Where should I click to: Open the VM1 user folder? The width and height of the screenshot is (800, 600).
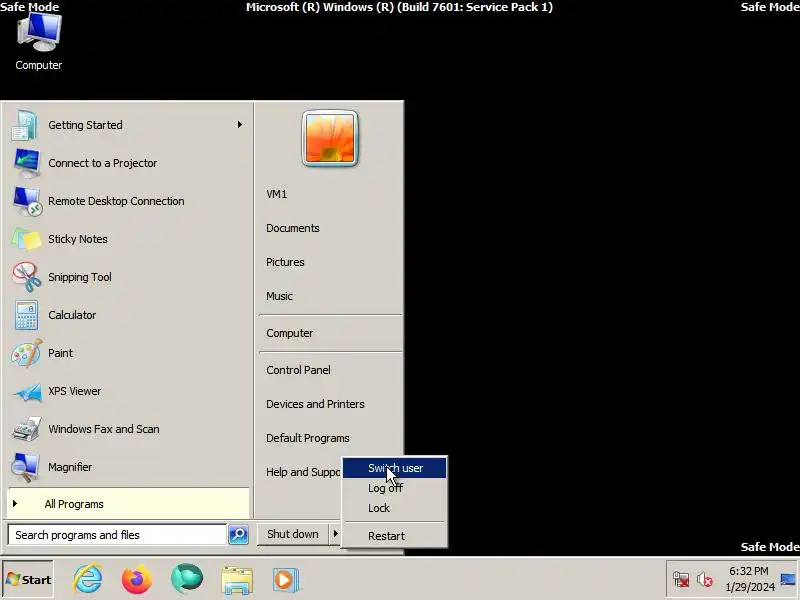tap(277, 194)
